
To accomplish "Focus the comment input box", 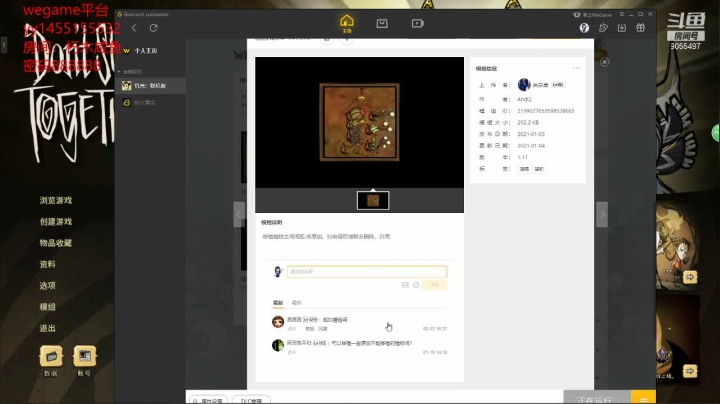I will [367, 271].
